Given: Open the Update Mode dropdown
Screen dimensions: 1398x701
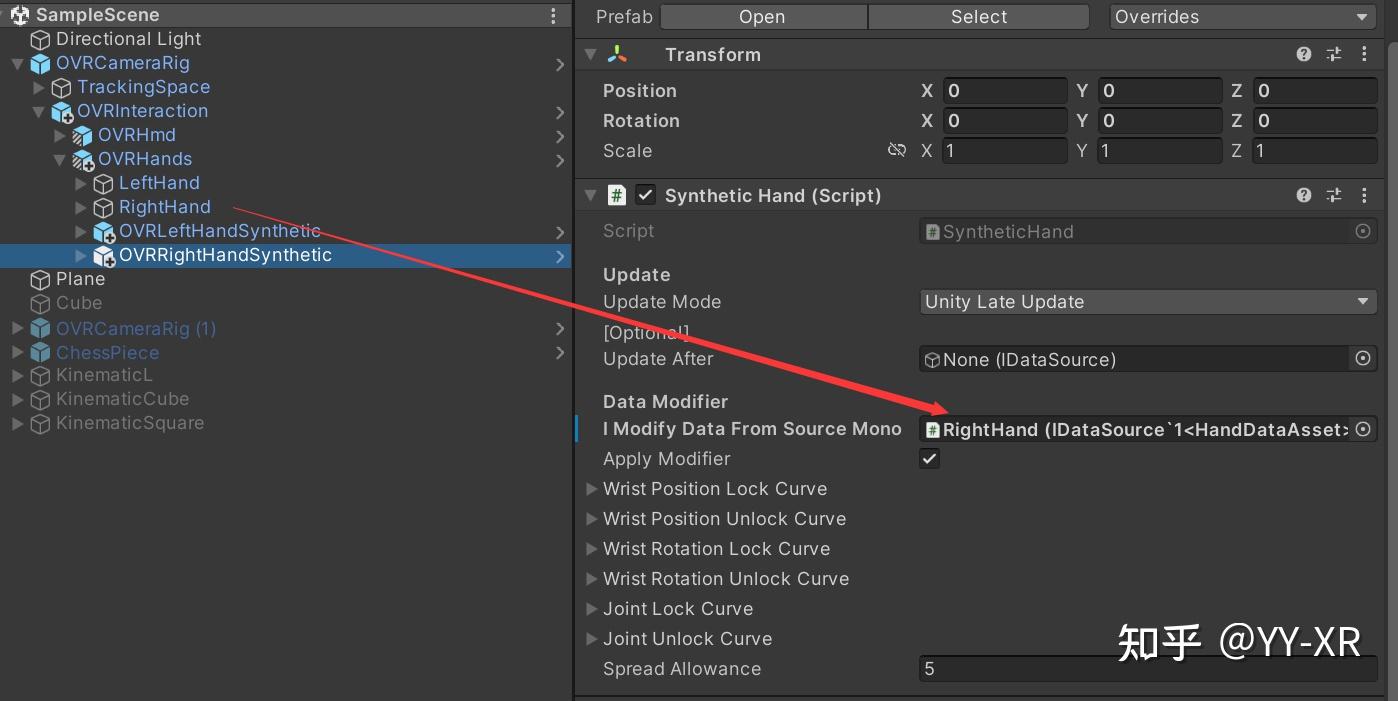Looking at the screenshot, I should (x=1147, y=301).
